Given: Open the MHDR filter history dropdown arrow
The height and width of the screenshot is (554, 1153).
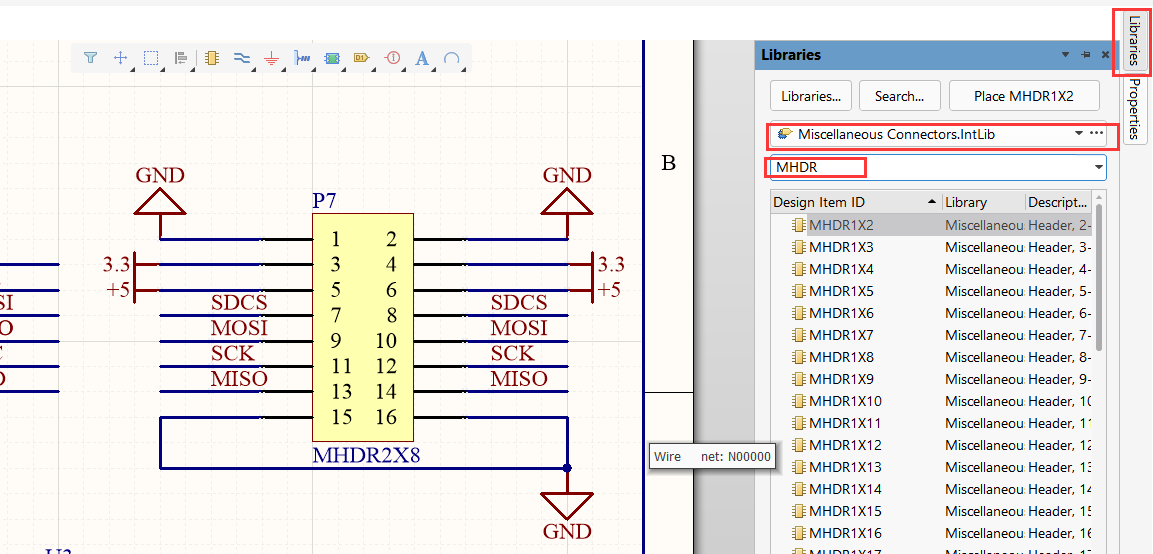Looking at the screenshot, I should pyautogui.click(x=1099, y=168).
